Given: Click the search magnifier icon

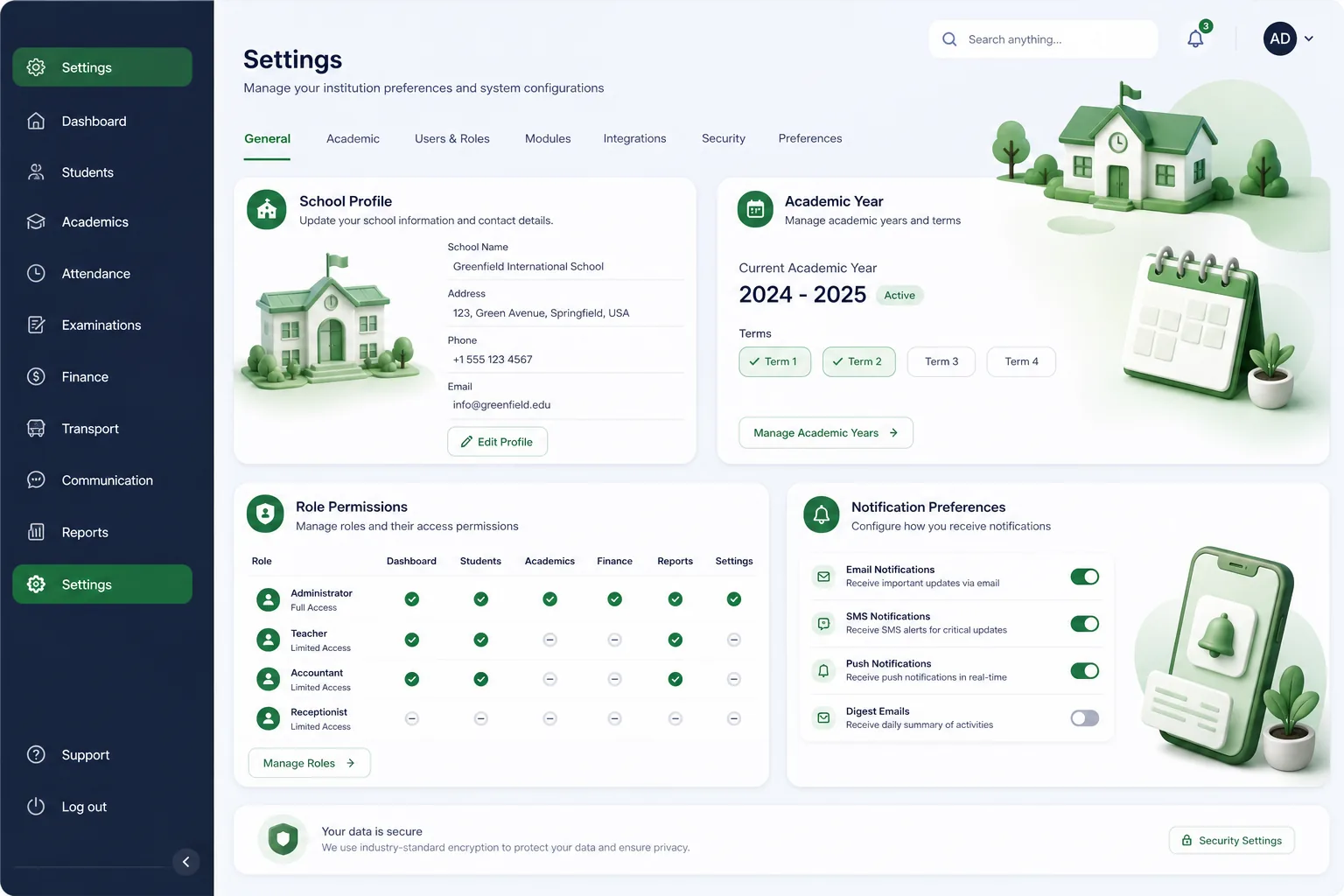Looking at the screenshot, I should click(x=949, y=39).
